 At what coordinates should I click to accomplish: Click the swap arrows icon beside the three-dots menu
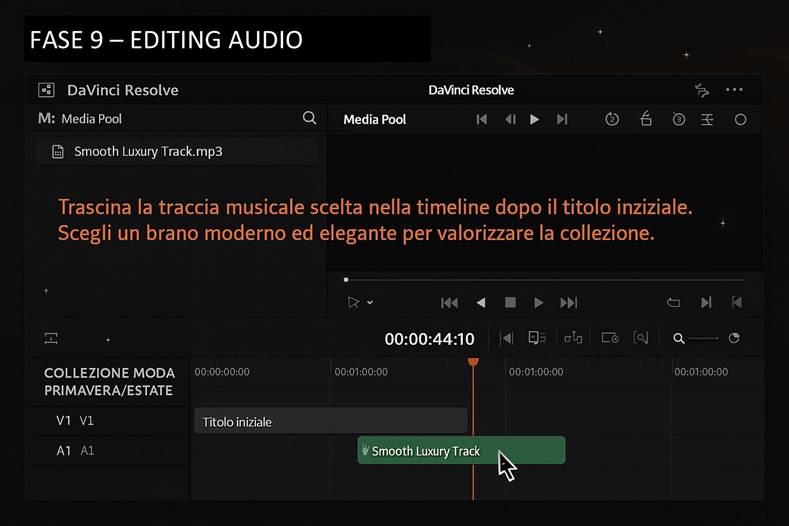[702, 90]
